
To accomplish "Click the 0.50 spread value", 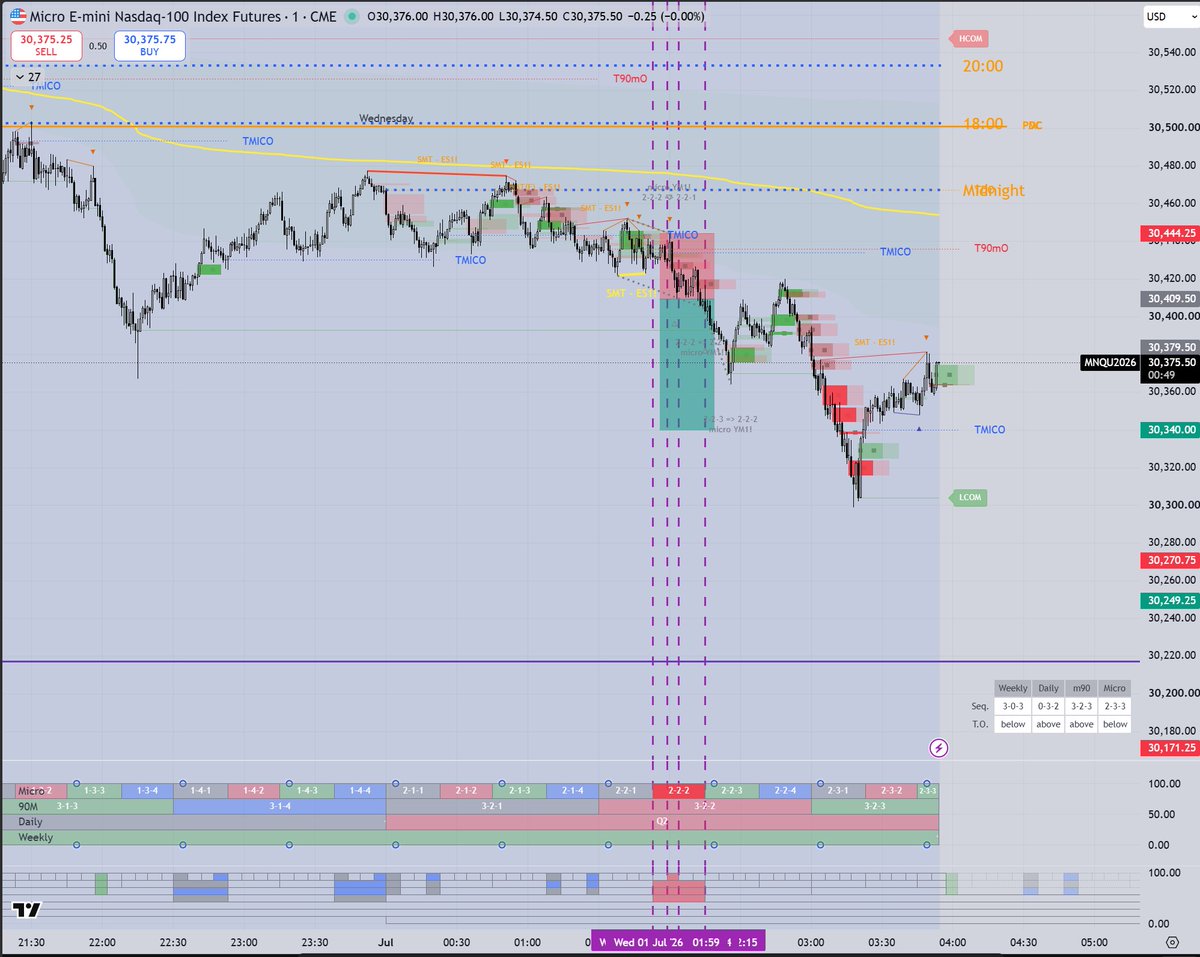I will [x=97, y=45].
